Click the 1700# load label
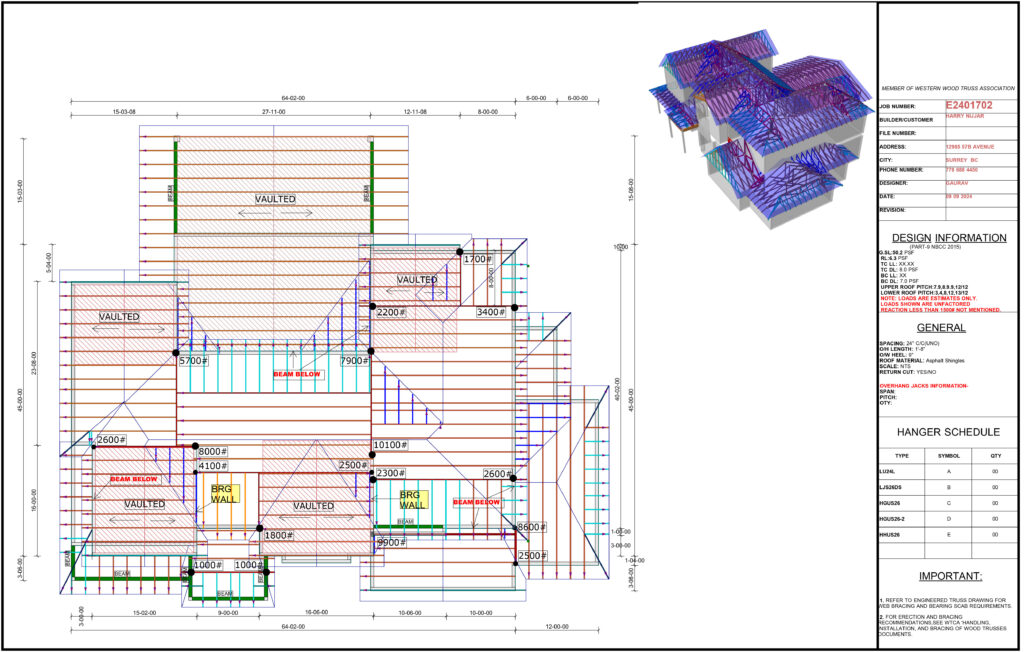 [x=478, y=259]
